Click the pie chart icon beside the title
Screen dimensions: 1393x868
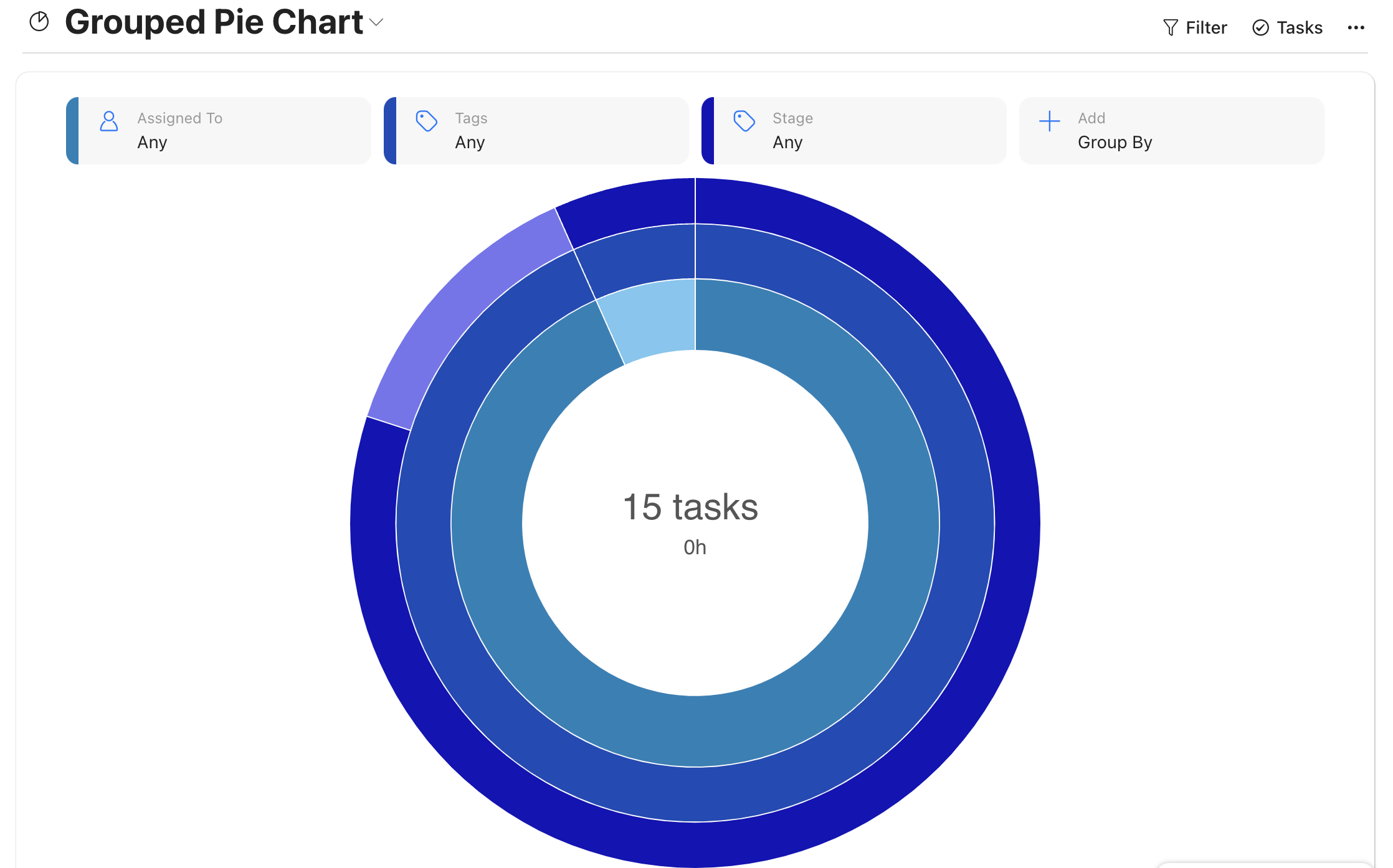coord(39,22)
